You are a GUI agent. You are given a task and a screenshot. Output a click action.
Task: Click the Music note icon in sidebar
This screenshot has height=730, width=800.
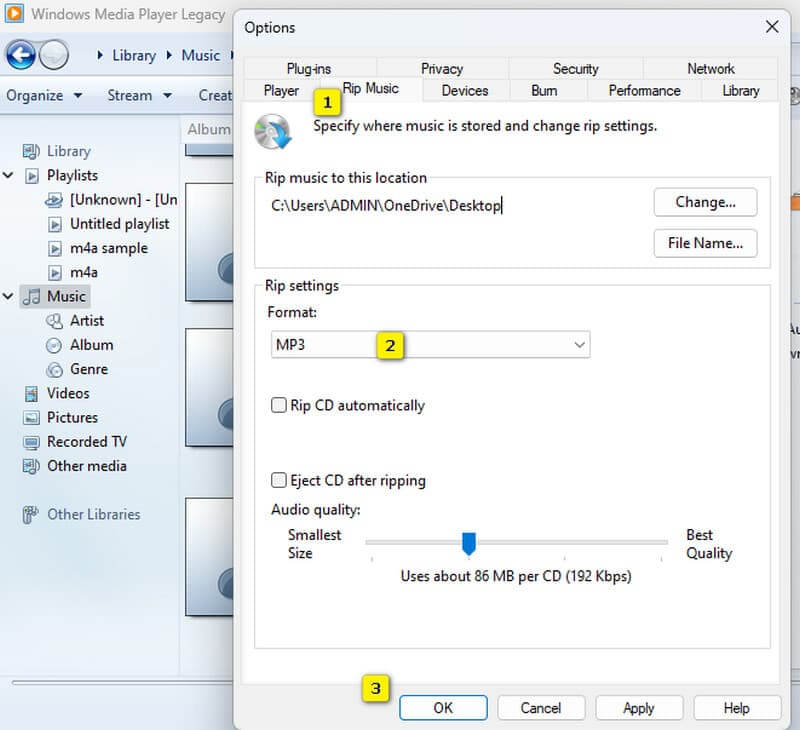(x=32, y=297)
